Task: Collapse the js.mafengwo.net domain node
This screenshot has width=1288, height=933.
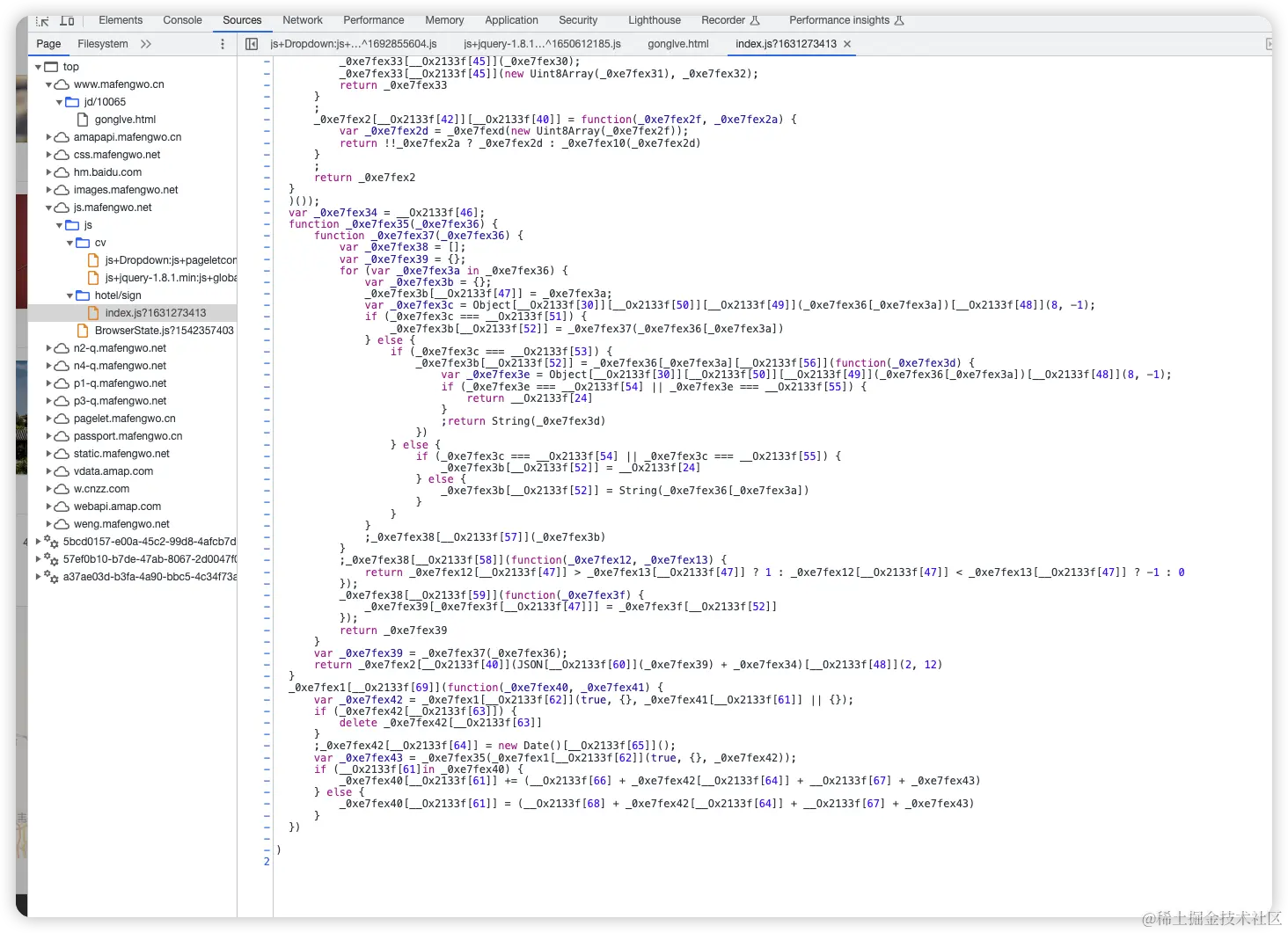Action: coord(50,207)
